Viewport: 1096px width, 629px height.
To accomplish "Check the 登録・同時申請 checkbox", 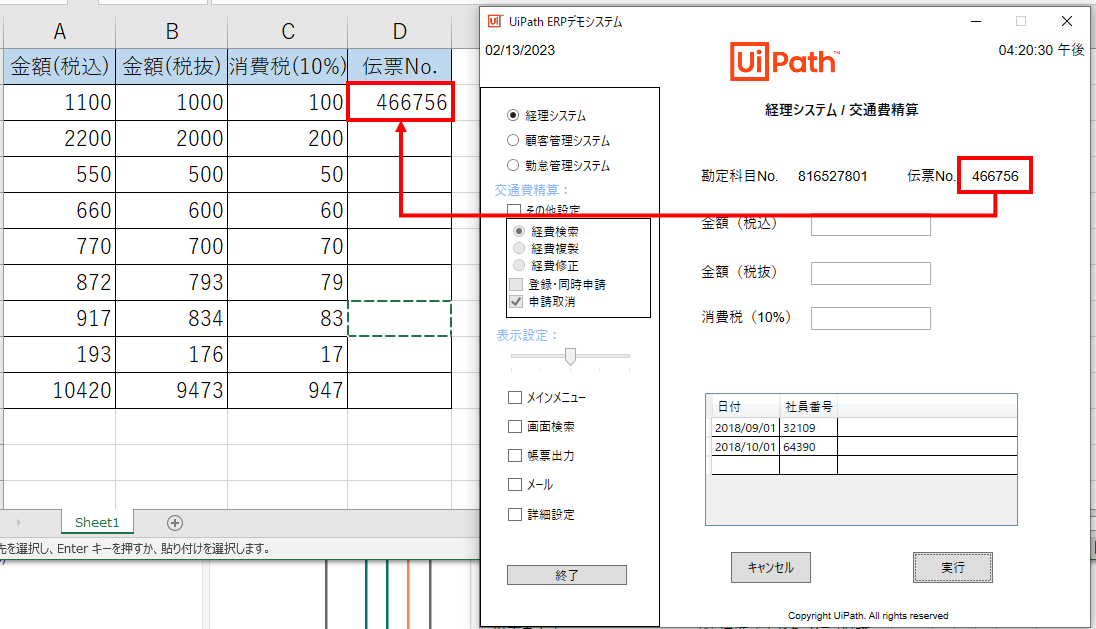I will (x=517, y=284).
